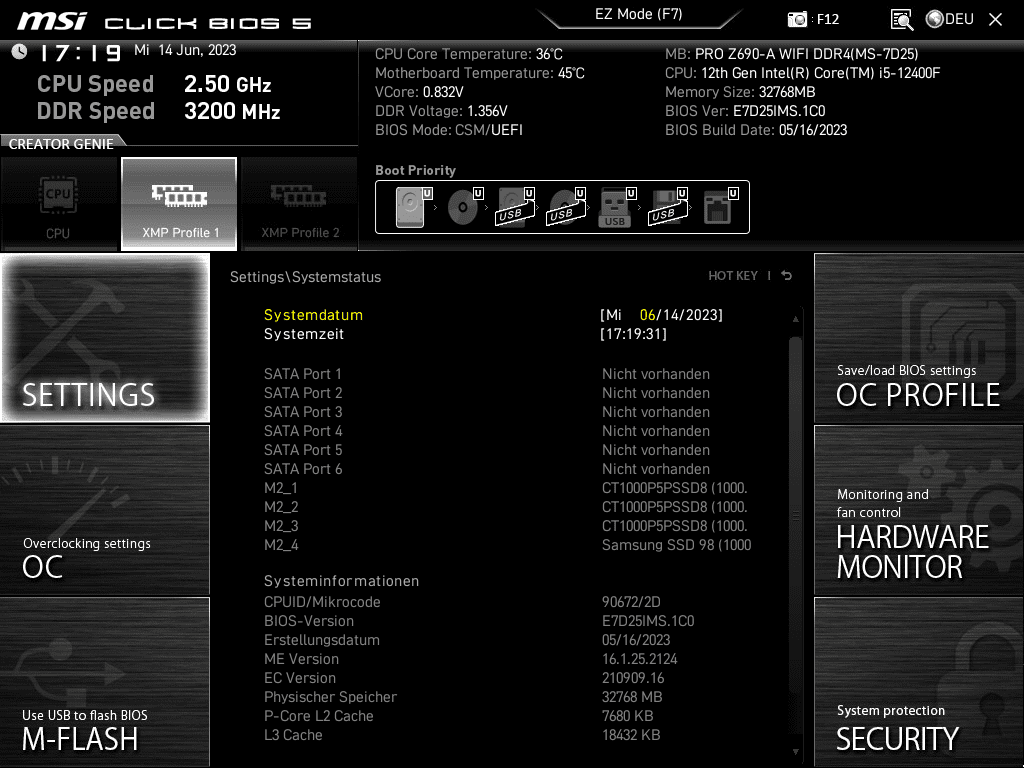Select the Systemzeit entry
This screenshot has height=768, width=1024.
point(304,334)
